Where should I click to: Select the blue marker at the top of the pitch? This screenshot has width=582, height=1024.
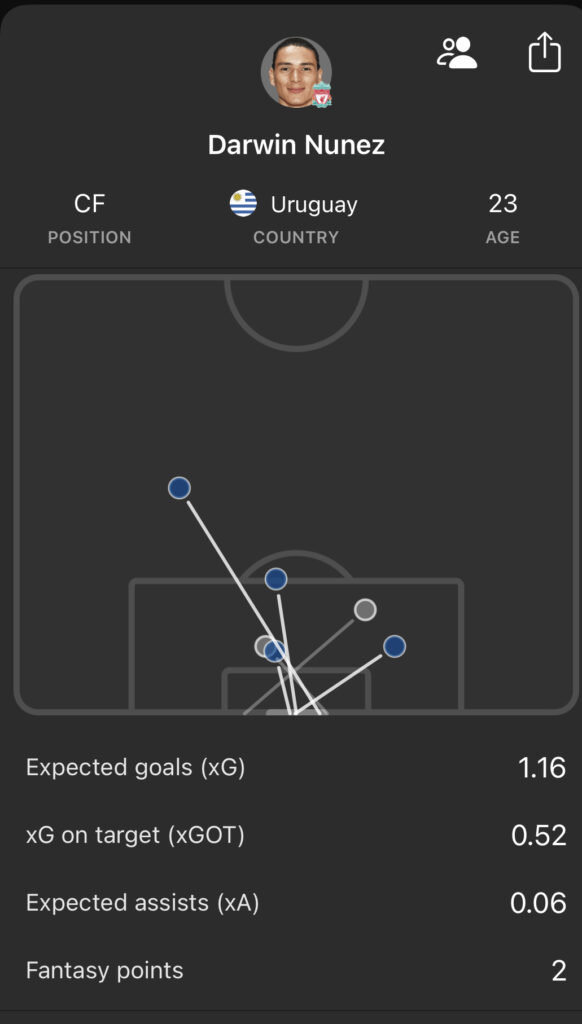pos(179,487)
